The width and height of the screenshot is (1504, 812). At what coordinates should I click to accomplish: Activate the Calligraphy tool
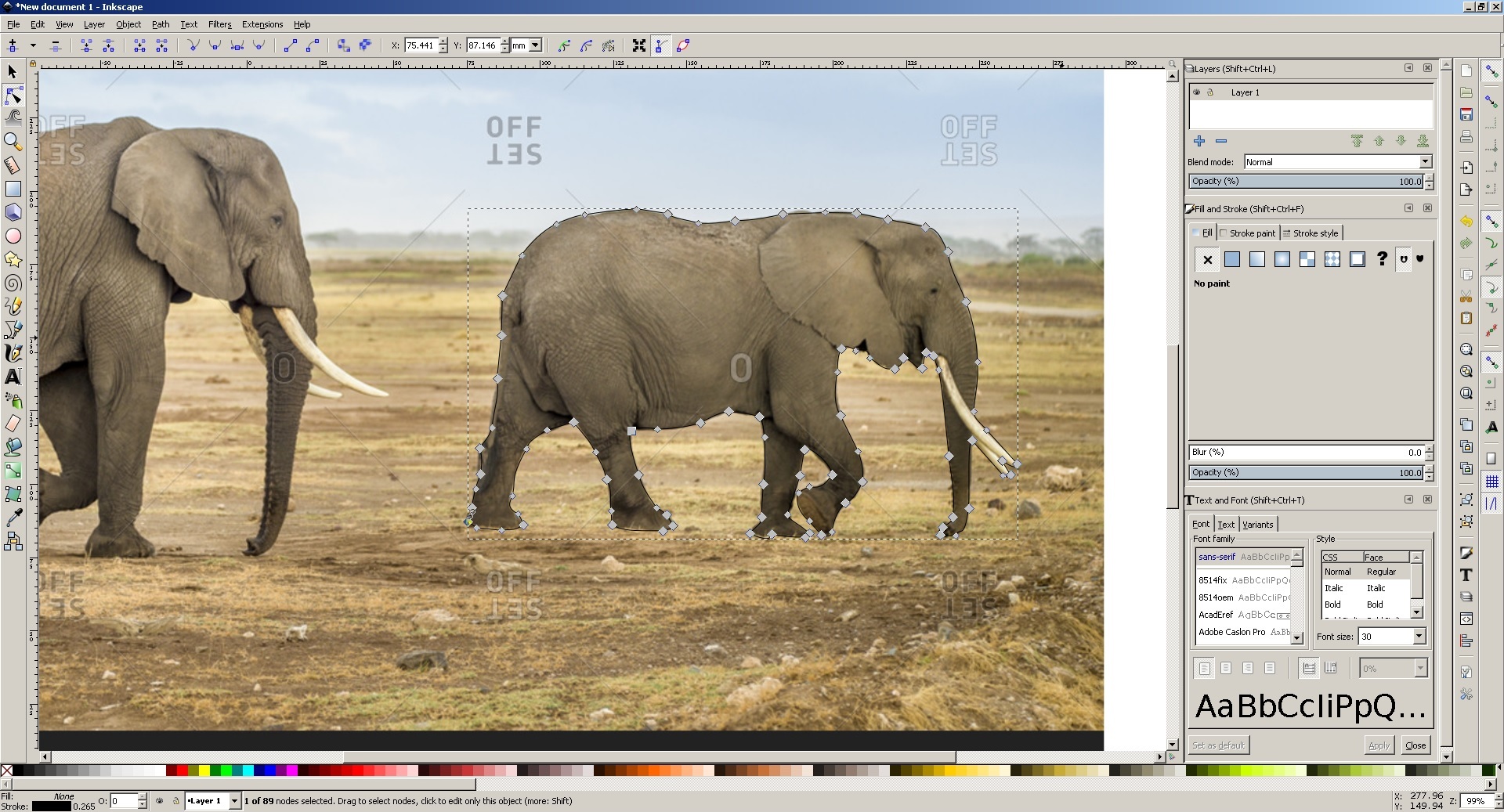[x=13, y=353]
